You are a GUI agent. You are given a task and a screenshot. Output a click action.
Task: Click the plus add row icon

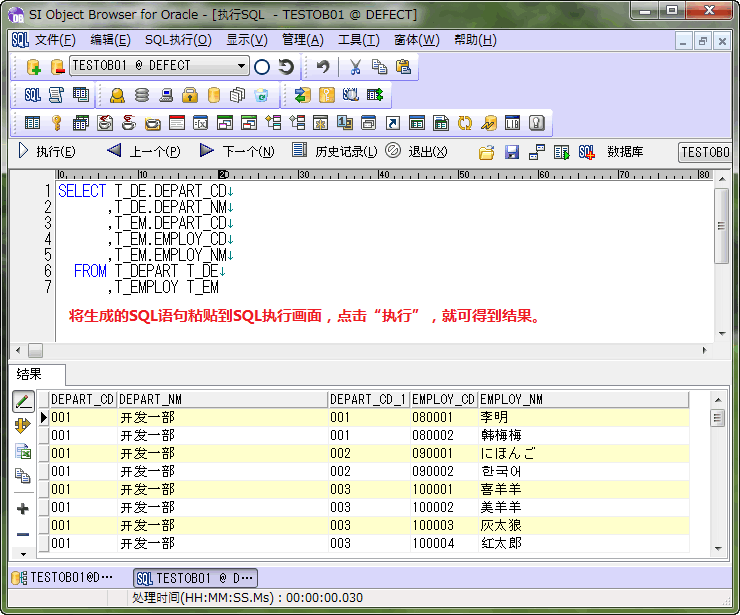coord(23,509)
